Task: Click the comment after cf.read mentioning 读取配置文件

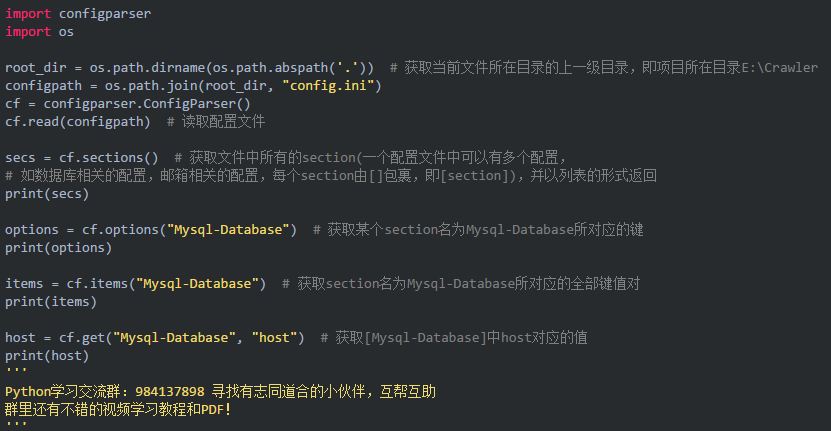Action: tap(222, 121)
